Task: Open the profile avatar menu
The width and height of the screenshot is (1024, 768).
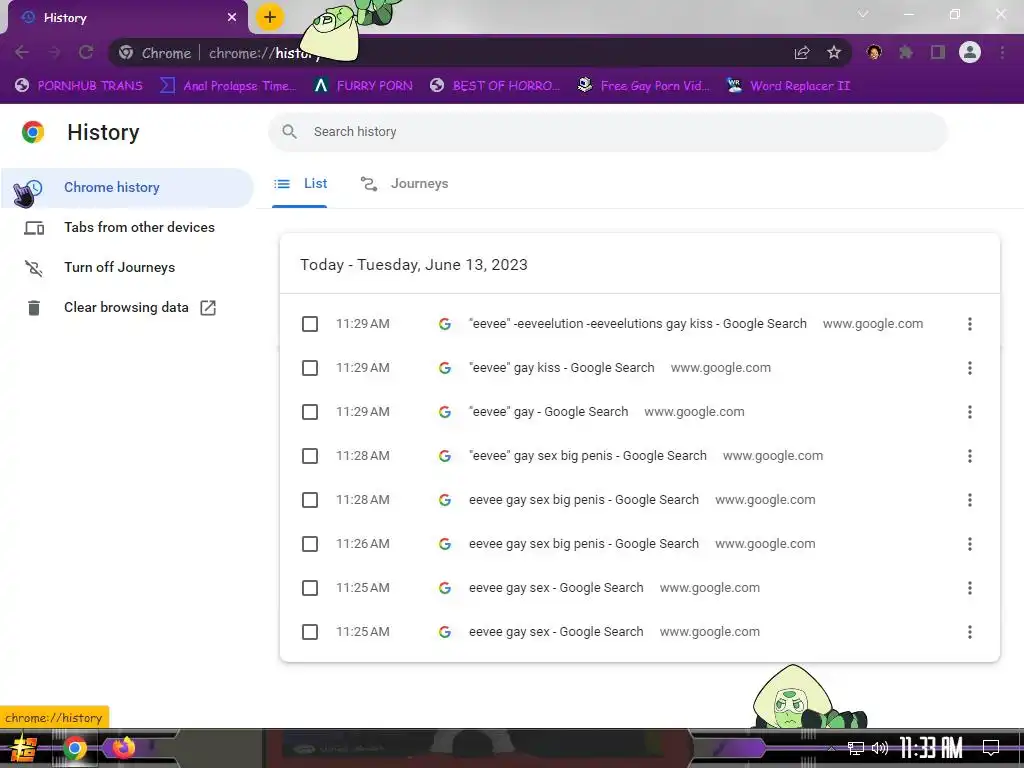Action: click(x=970, y=52)
